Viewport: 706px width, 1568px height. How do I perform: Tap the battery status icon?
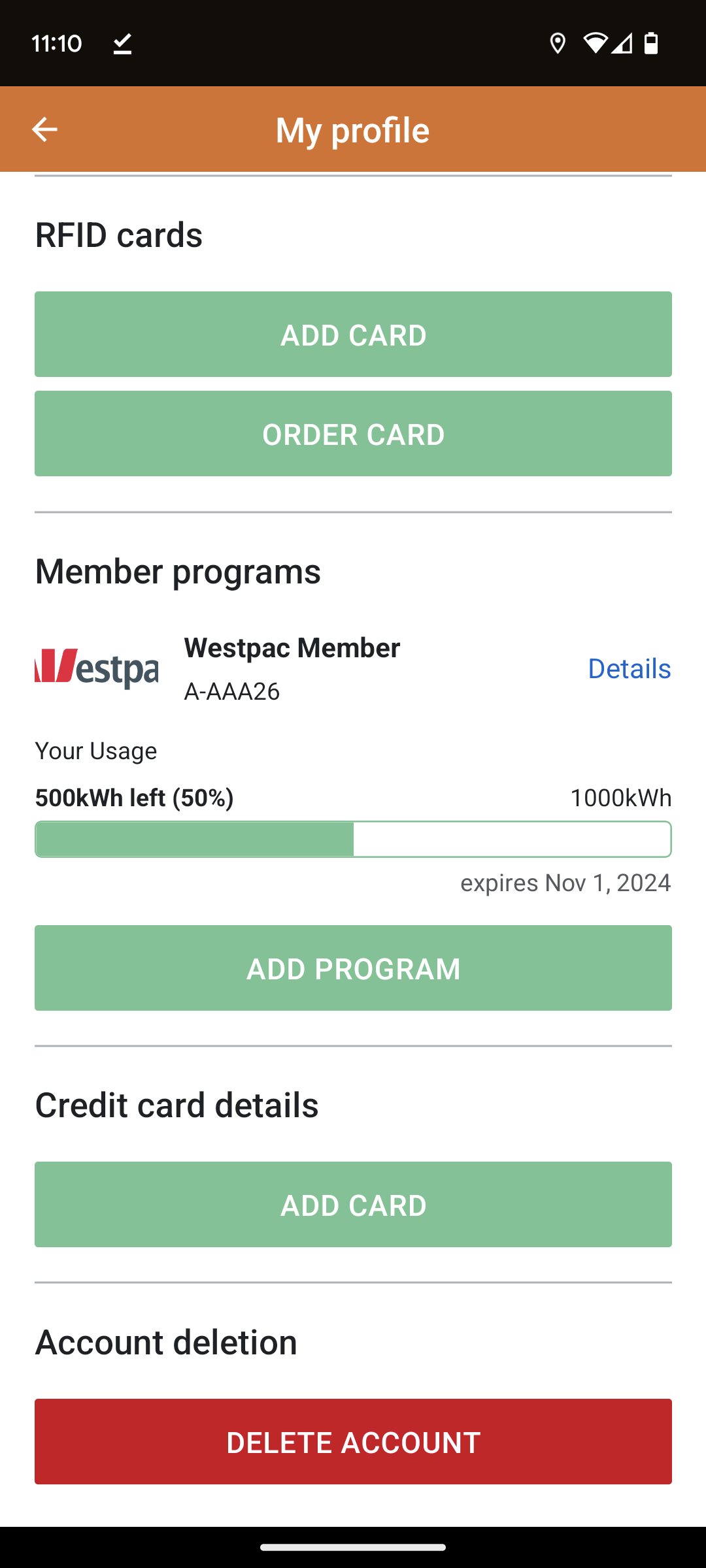651,43
